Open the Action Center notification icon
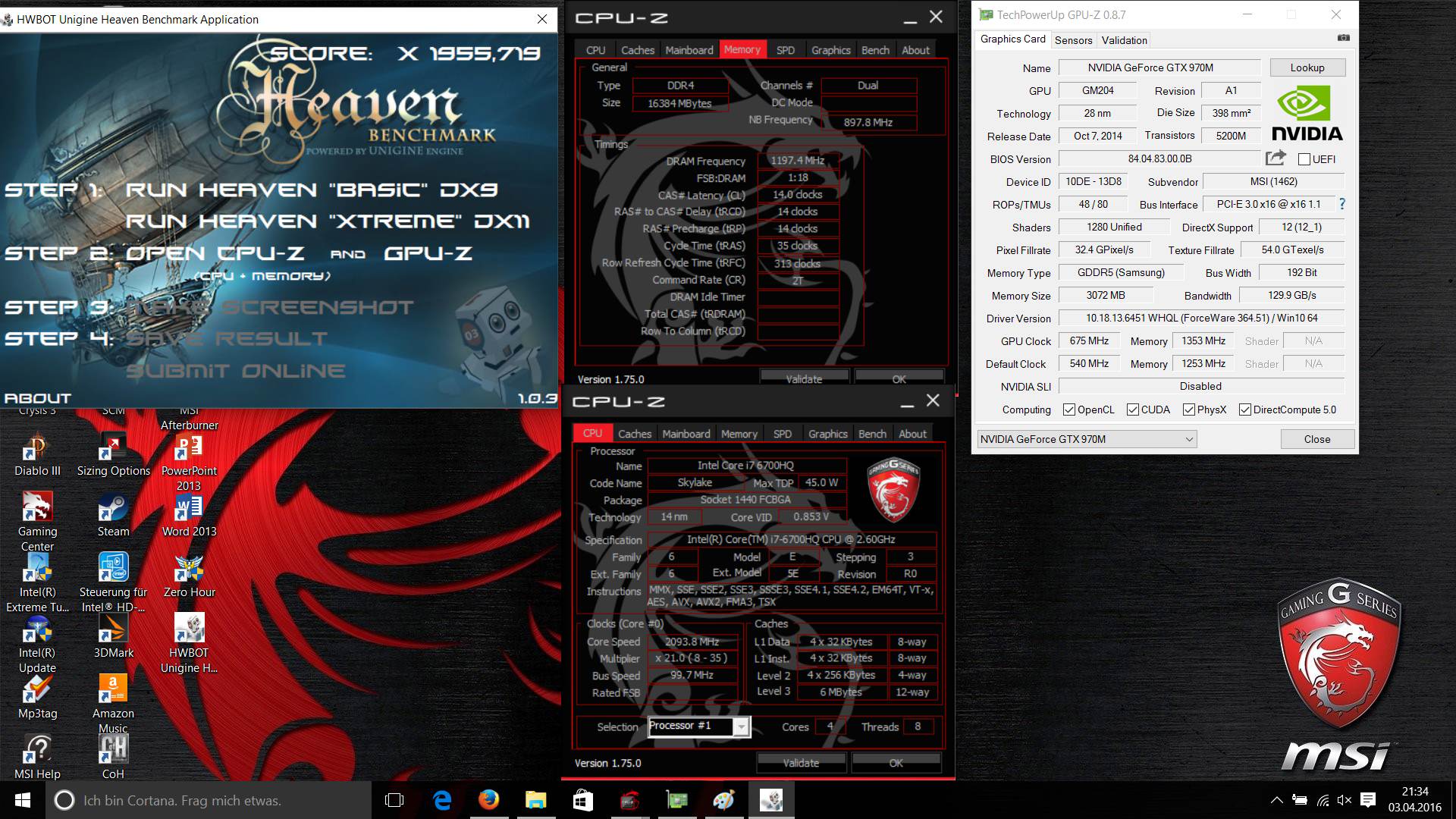Screen dimensions: 1456x819 [1368, 800]
